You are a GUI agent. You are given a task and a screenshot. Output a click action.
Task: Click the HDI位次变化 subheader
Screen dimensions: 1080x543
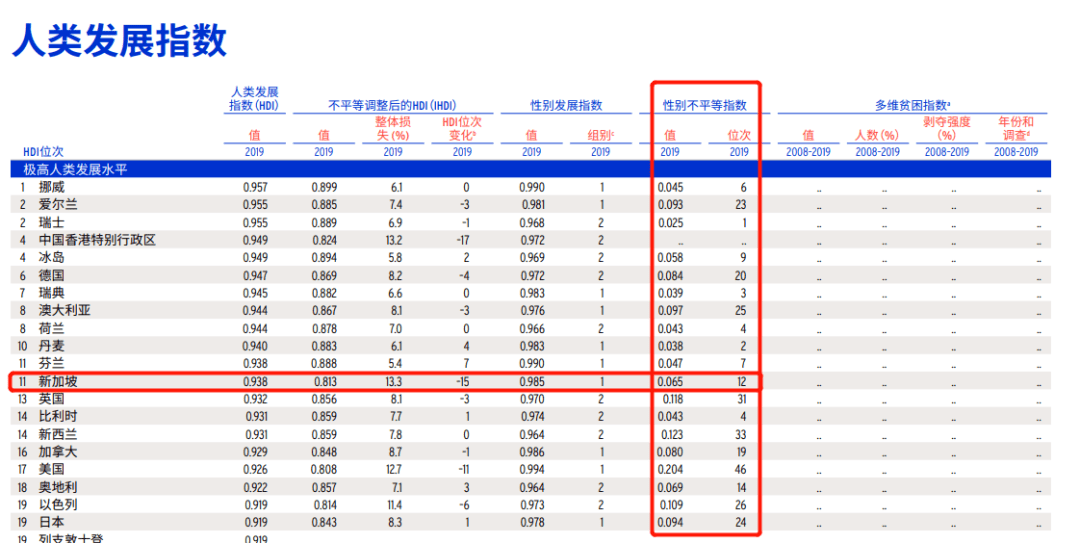pos(461,128)
